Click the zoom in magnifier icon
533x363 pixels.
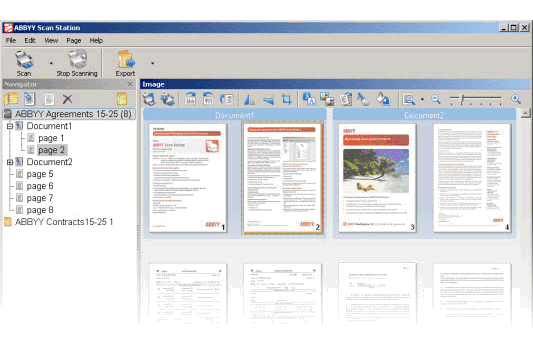click(x=515, y=99)
